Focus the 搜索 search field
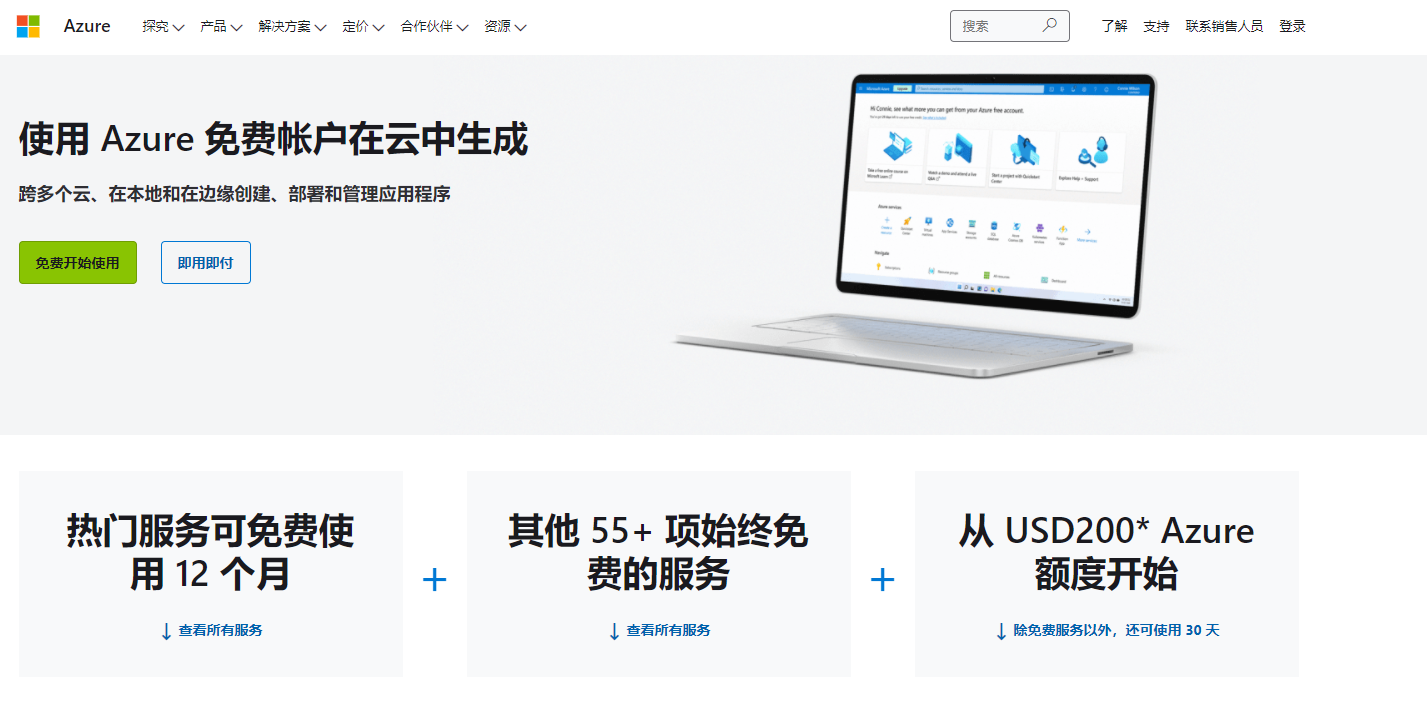The width and height of the screenshot is (1427, 707). tap(1009, 26)
